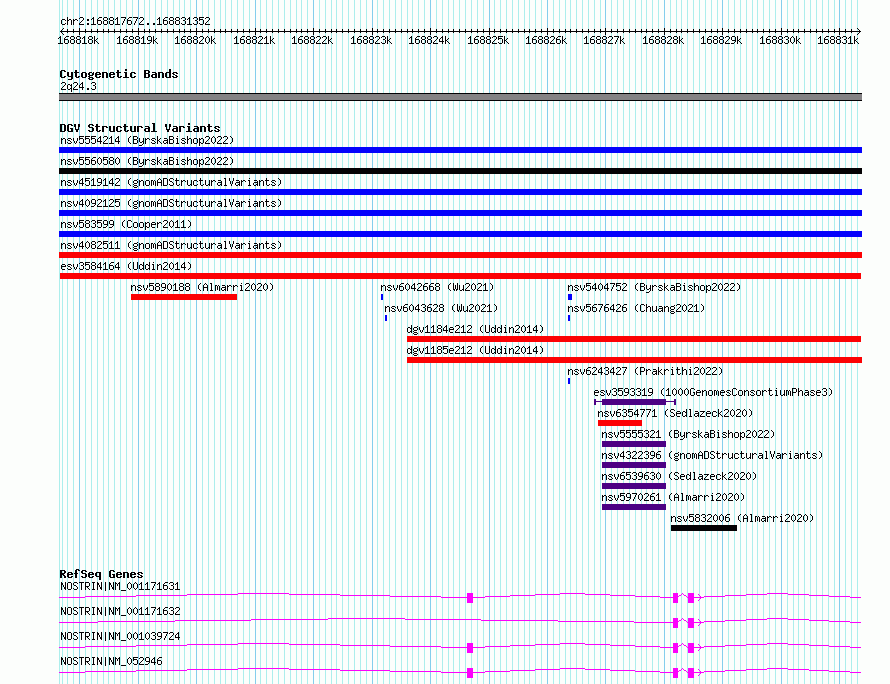Click the small blue nsv6042668 marker
The width and height of the screenshot is (890, 684).
382,297
